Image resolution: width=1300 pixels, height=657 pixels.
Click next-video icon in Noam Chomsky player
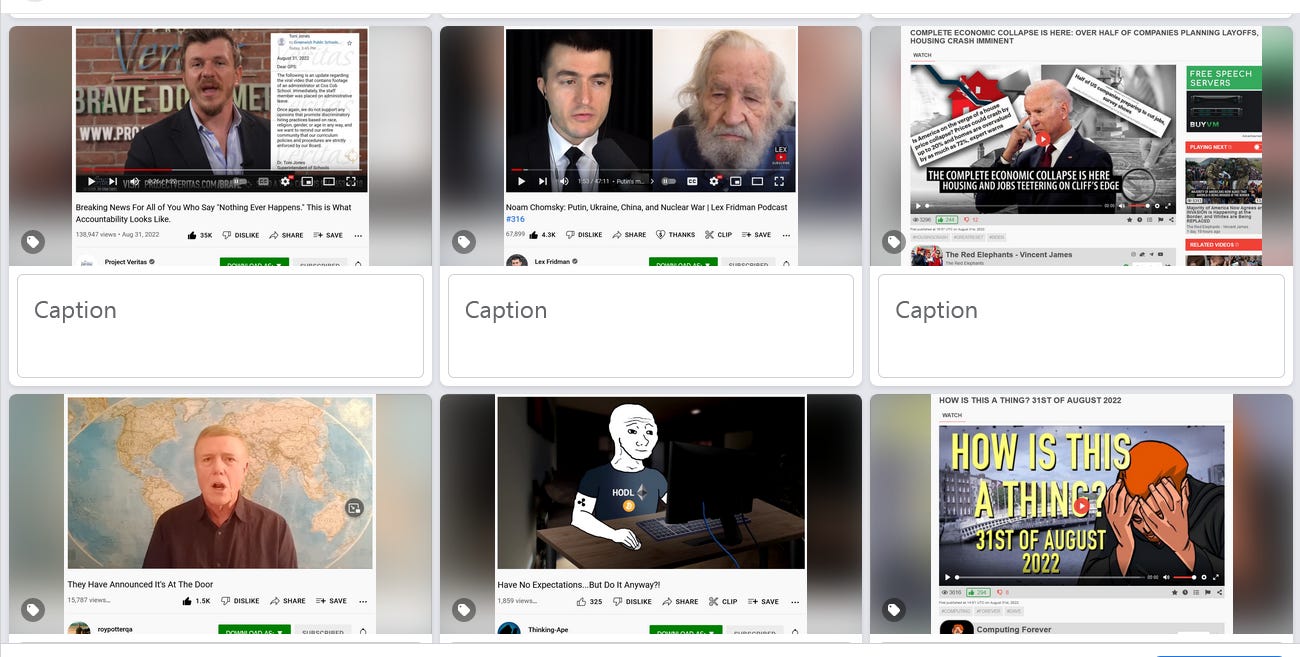point(543,181)
